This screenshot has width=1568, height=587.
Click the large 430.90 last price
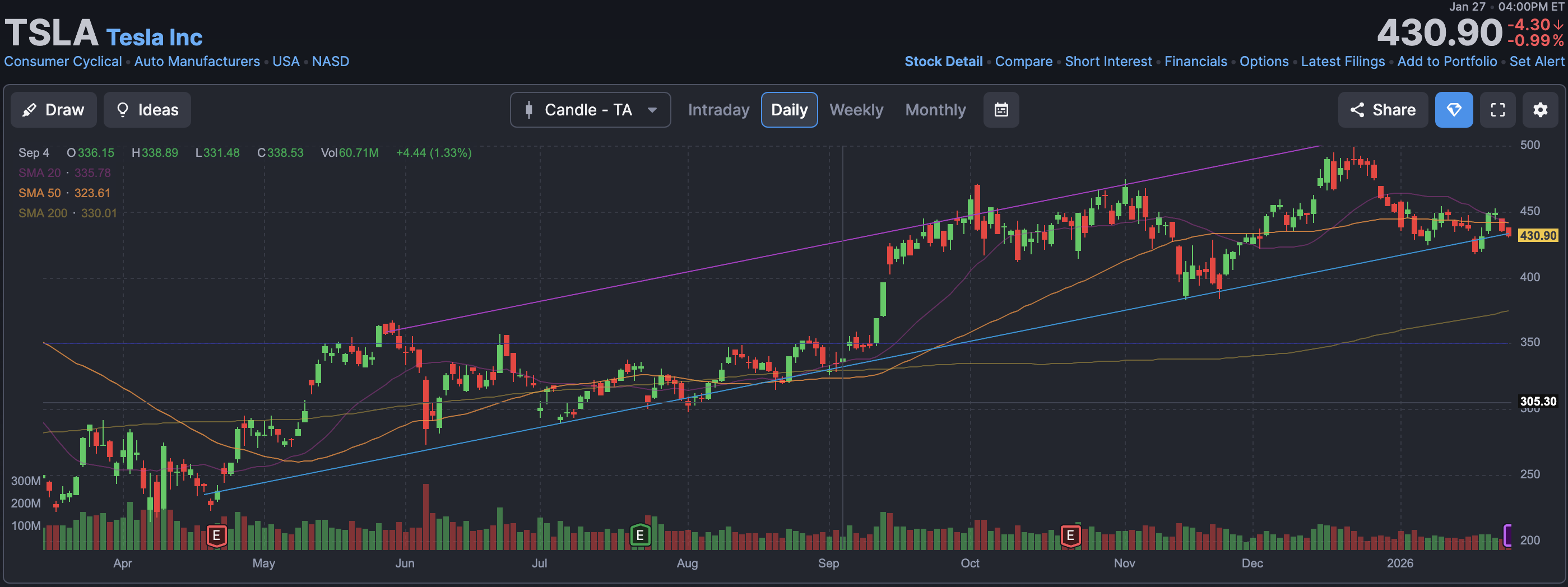[x=1439, y=32]
